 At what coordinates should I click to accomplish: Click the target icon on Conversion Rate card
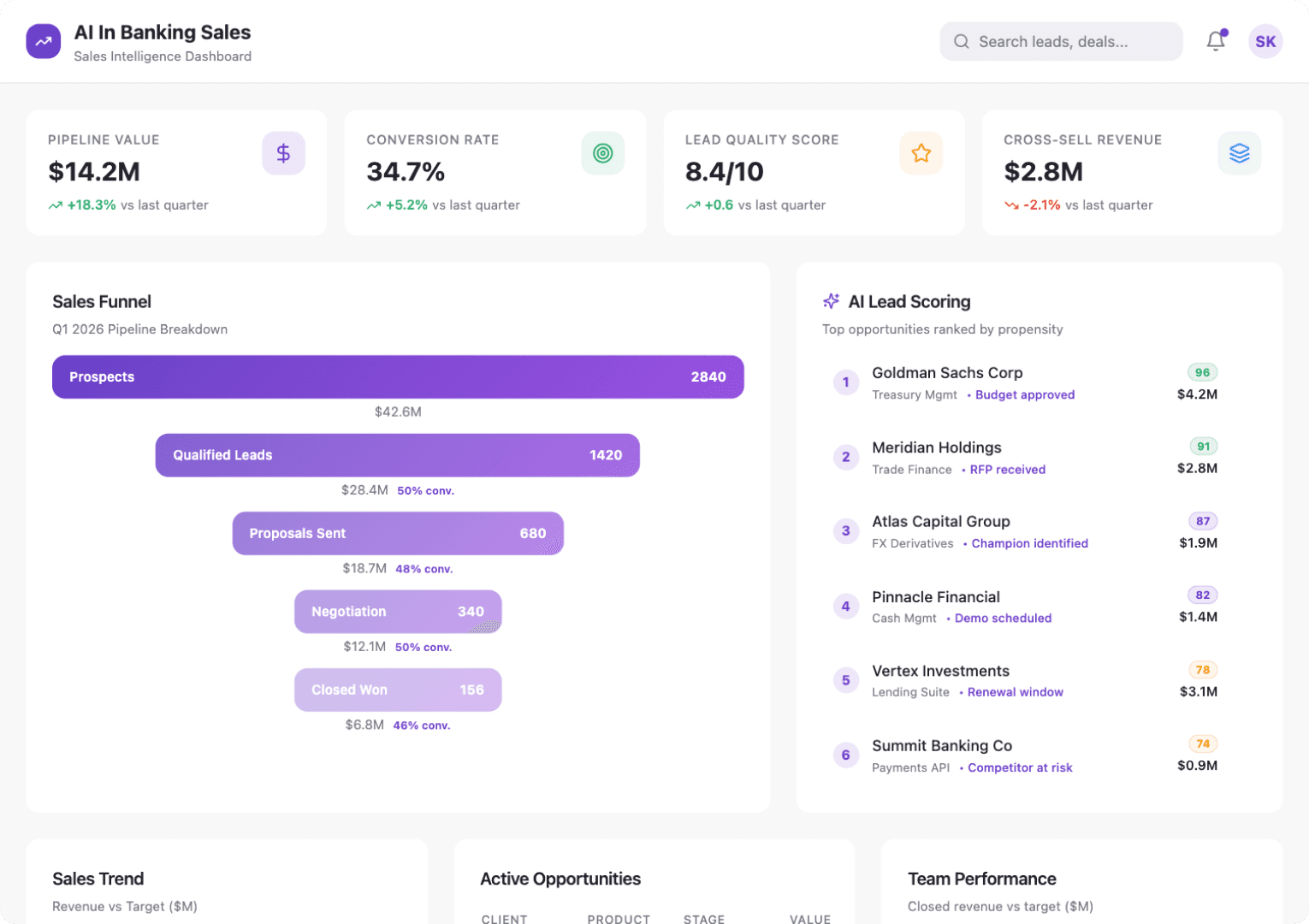coord(602,153)
